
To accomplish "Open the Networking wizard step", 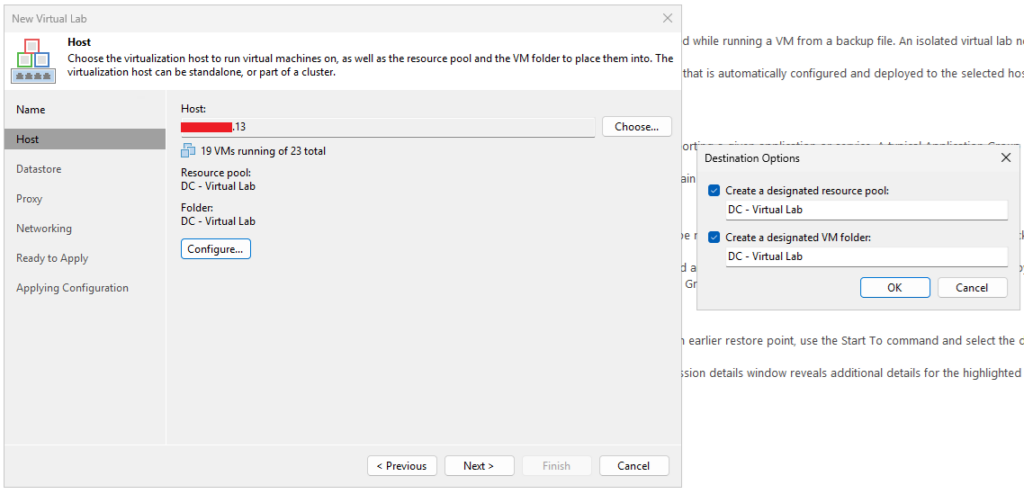I will pos(44,228).
